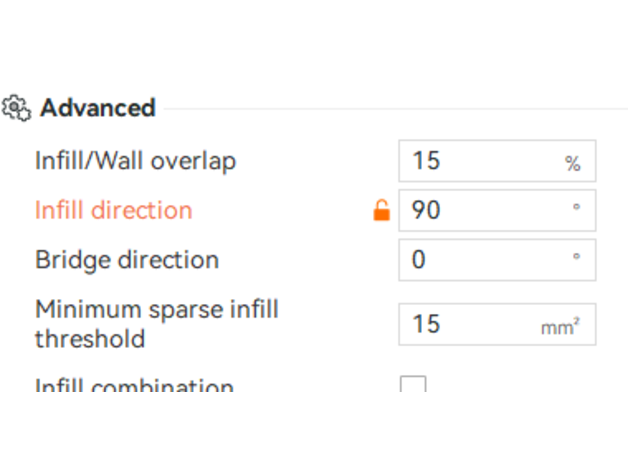Click the percent unit in Infill/Wall overlap
Screen dimensions: 628x472
[x=572, y=164]
